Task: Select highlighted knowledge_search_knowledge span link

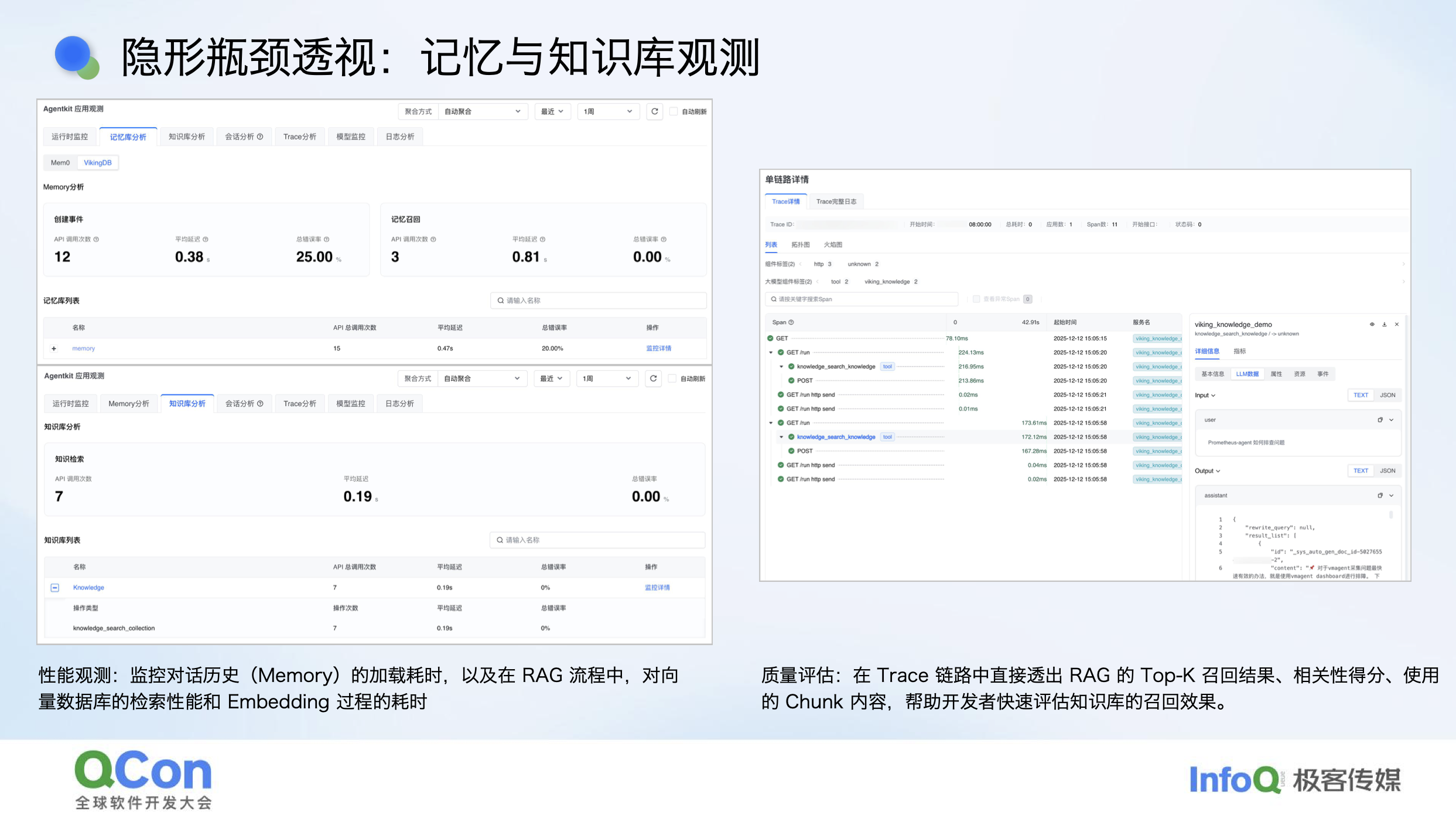Action: pos(836,437)
